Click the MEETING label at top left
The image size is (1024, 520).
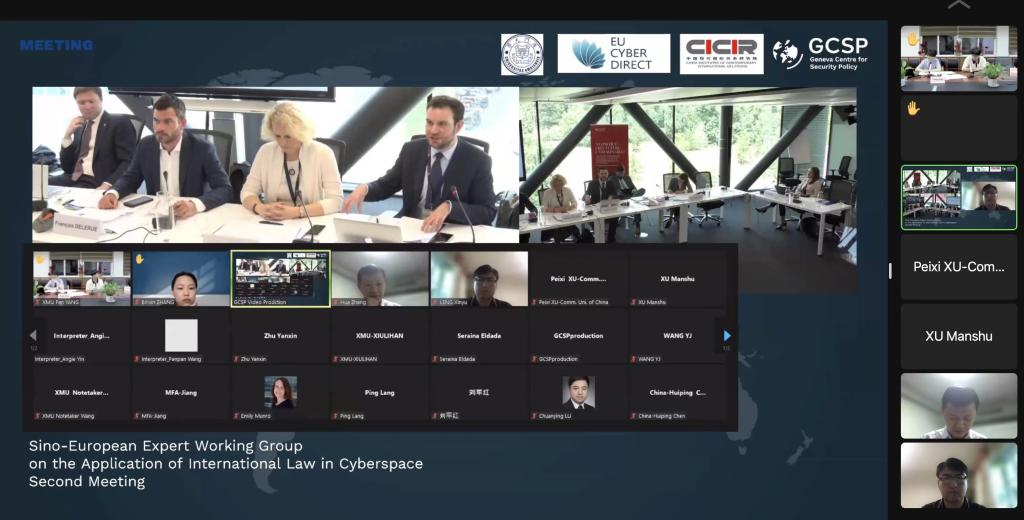(56, 45)
